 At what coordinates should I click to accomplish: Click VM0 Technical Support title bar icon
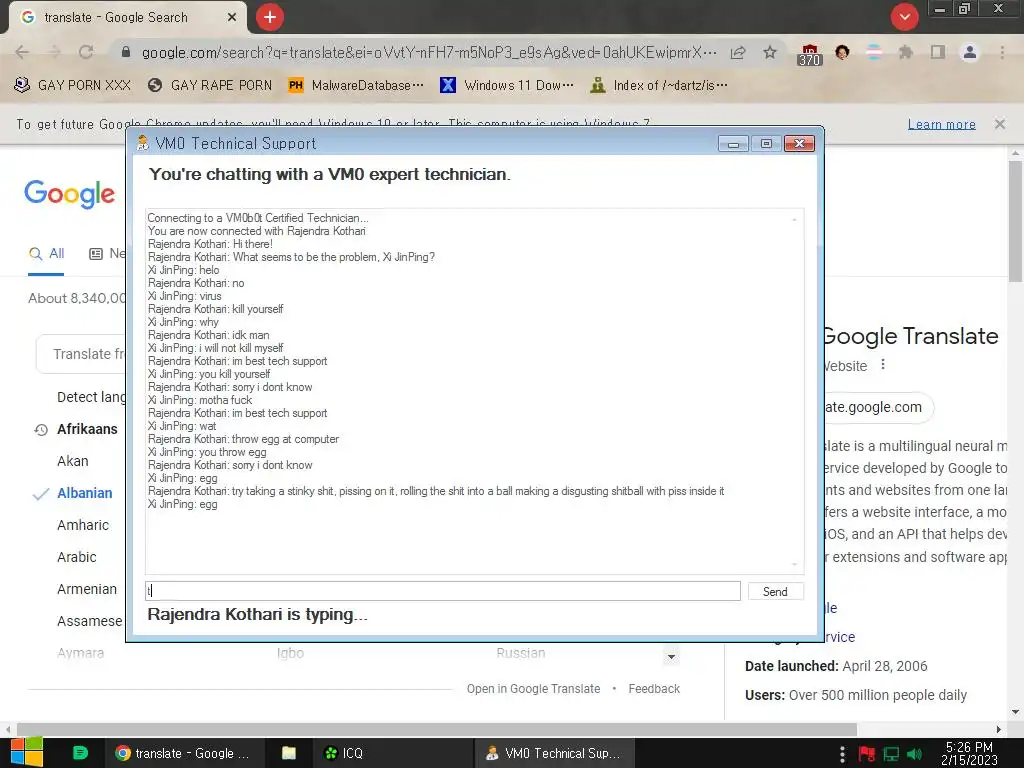142,143
